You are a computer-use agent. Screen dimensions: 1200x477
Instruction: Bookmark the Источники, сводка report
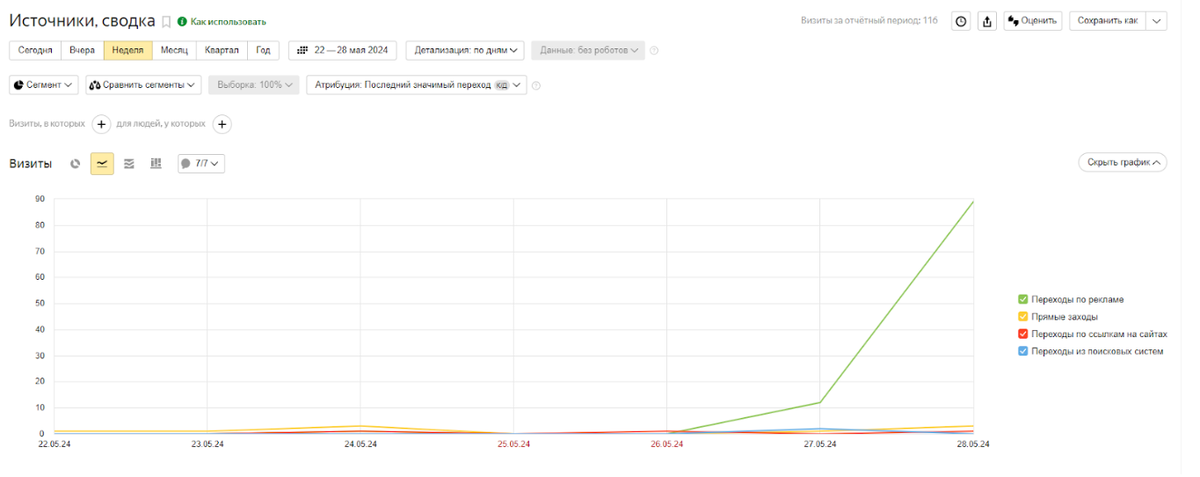tap(167, 21)
